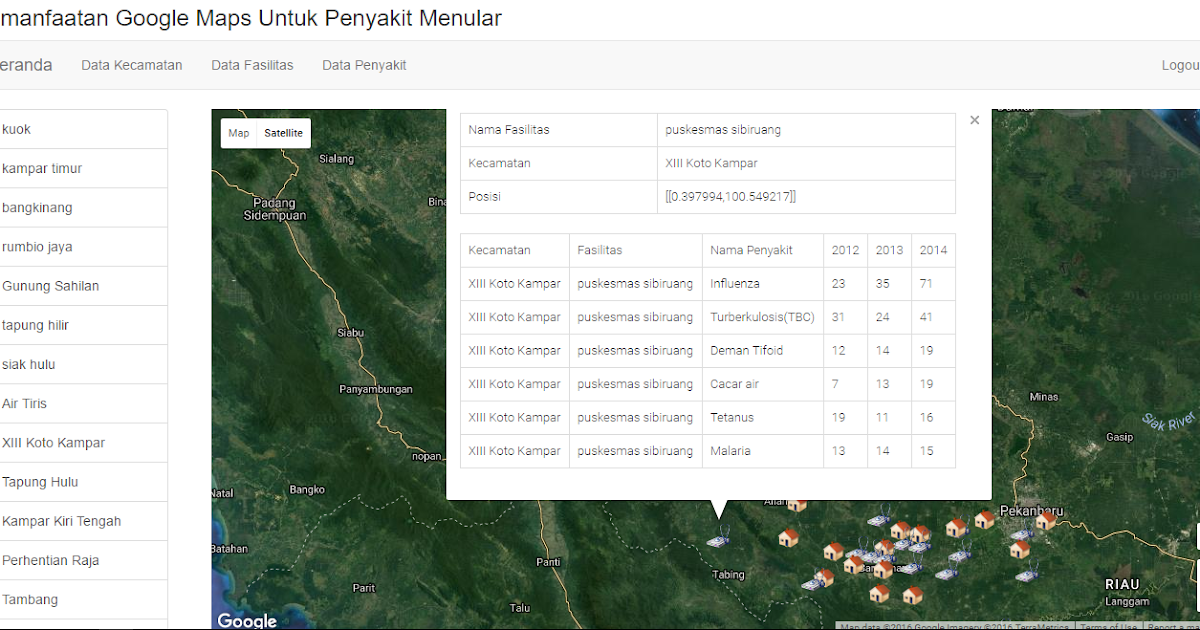Click the leftmost house marker in the bottom cluster
Screen dimensions: 1200x630
pos(828,578)
